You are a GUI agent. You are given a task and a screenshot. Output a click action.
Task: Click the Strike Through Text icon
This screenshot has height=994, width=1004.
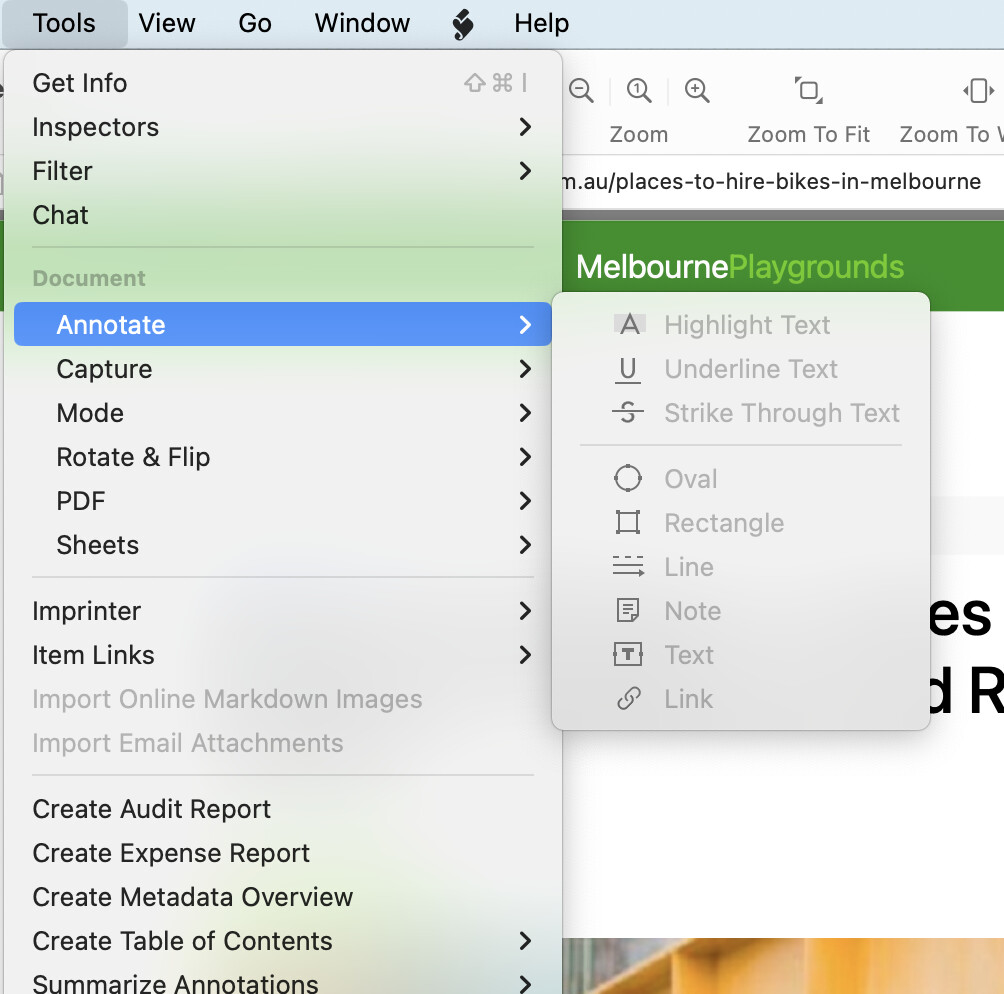pyautogui.click(x=628, y=413)
